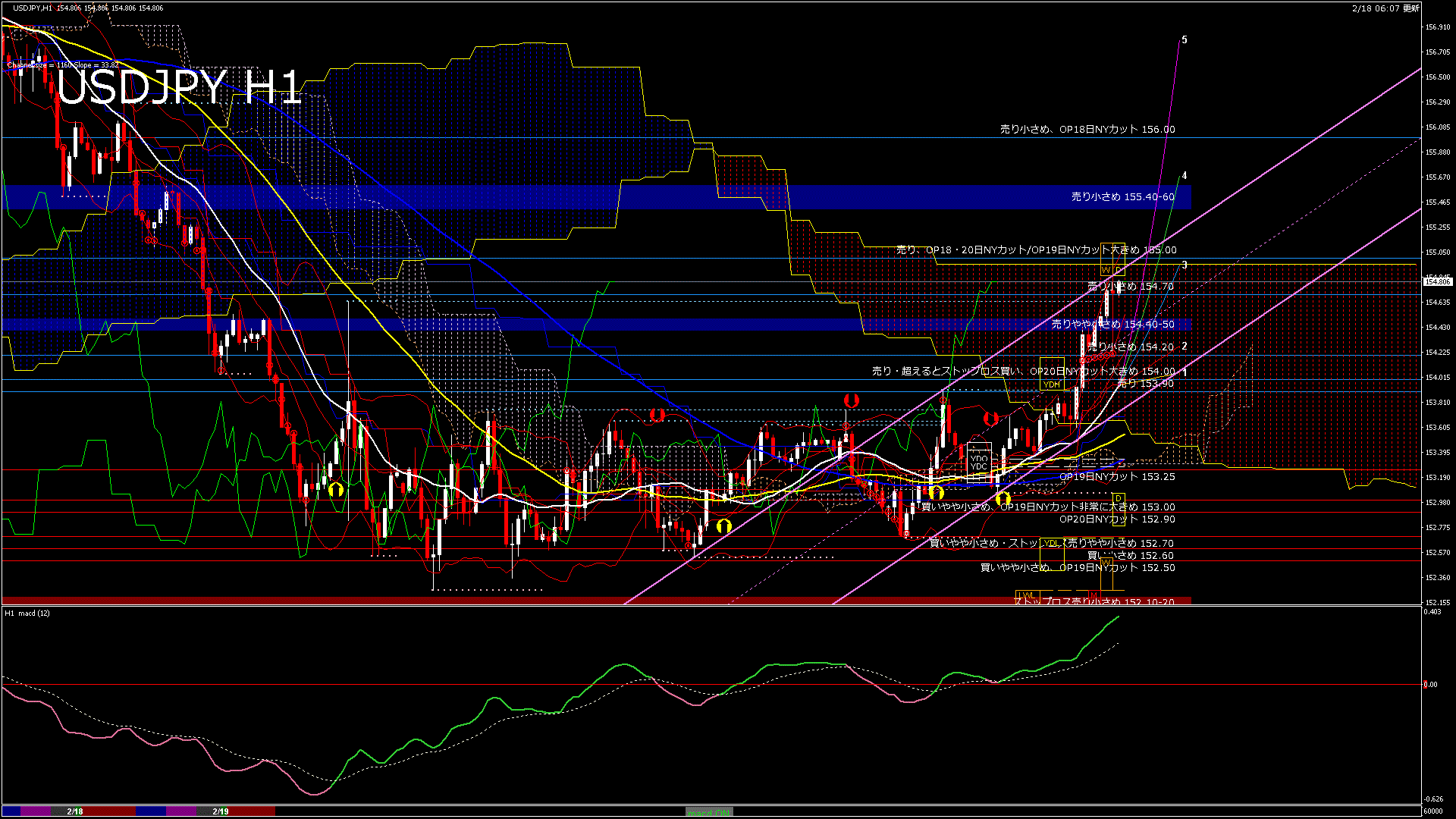Click the current price tag 154.806
The height and width of the screenshot is (819, 1456).
pyautogui.click(x=1438, y=281)
